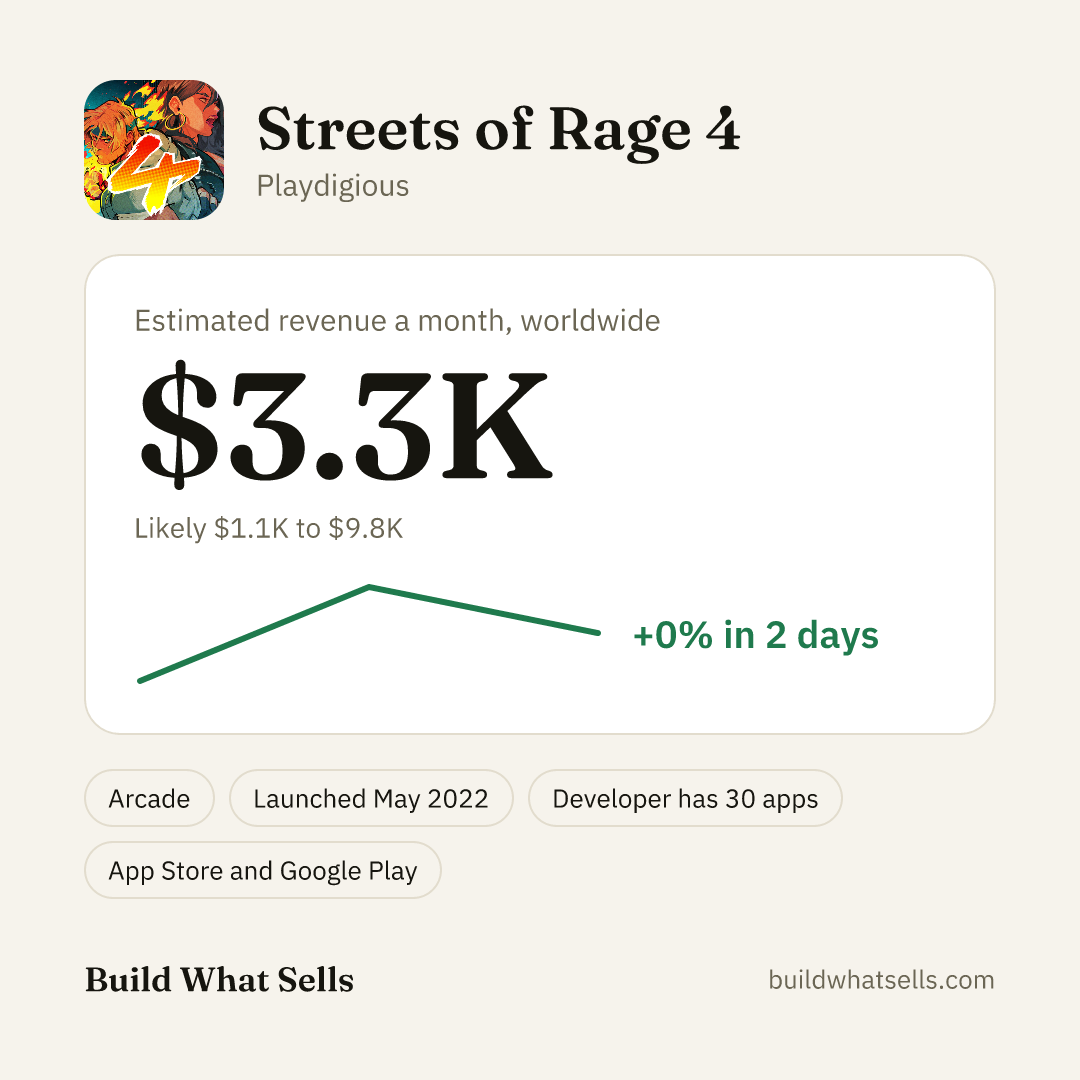The image size is (1080, 1080).
Task: Click the Launched May 2022 tag
Action: [371, 798]
